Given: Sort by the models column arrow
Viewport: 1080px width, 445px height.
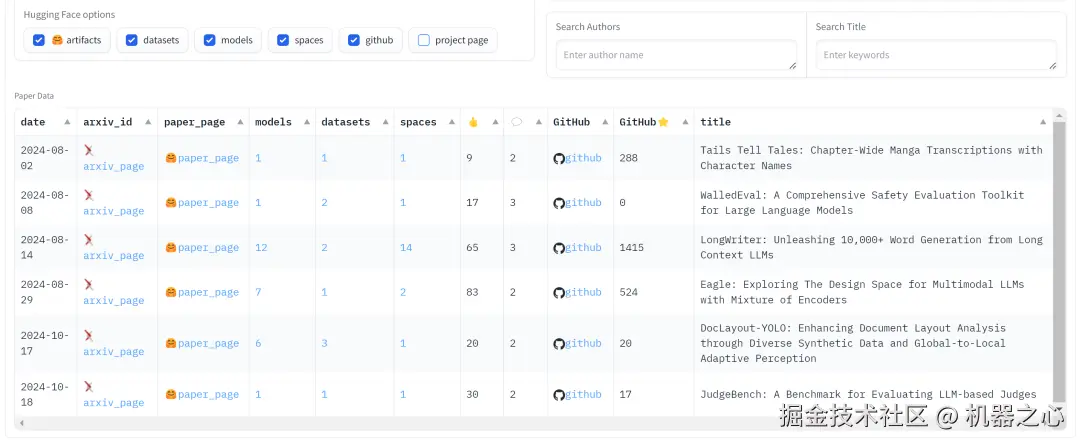Looking at the screenshot, I should tap(305, 122).
